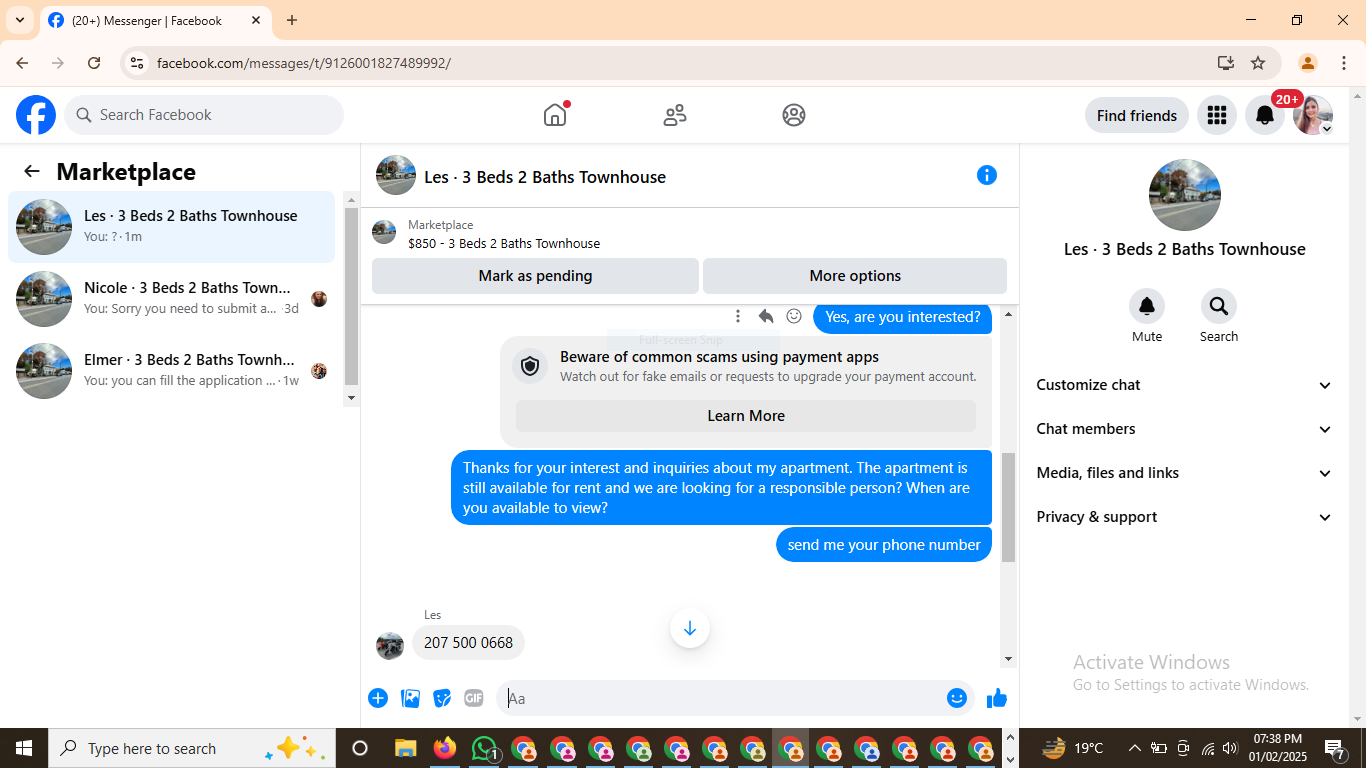This screenshot has height=768, width=1366.
Task: Click conversation list scrollbar
Action: 351,296
